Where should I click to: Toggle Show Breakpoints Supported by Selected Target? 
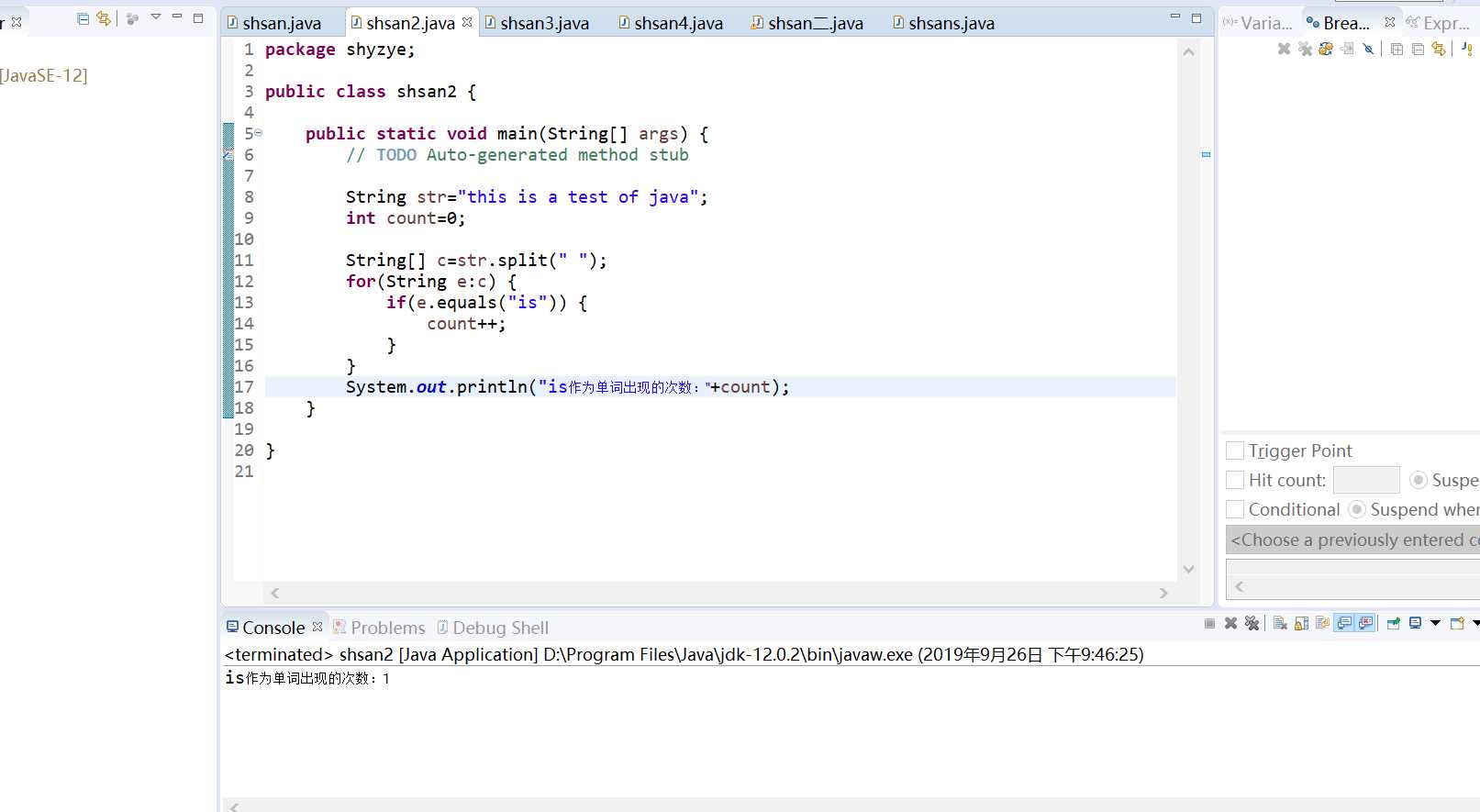[1326, 49]
